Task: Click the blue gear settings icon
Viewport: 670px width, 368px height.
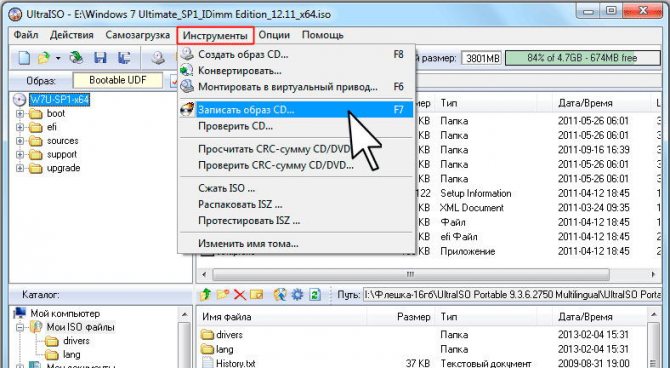Action: coord(297,294)
